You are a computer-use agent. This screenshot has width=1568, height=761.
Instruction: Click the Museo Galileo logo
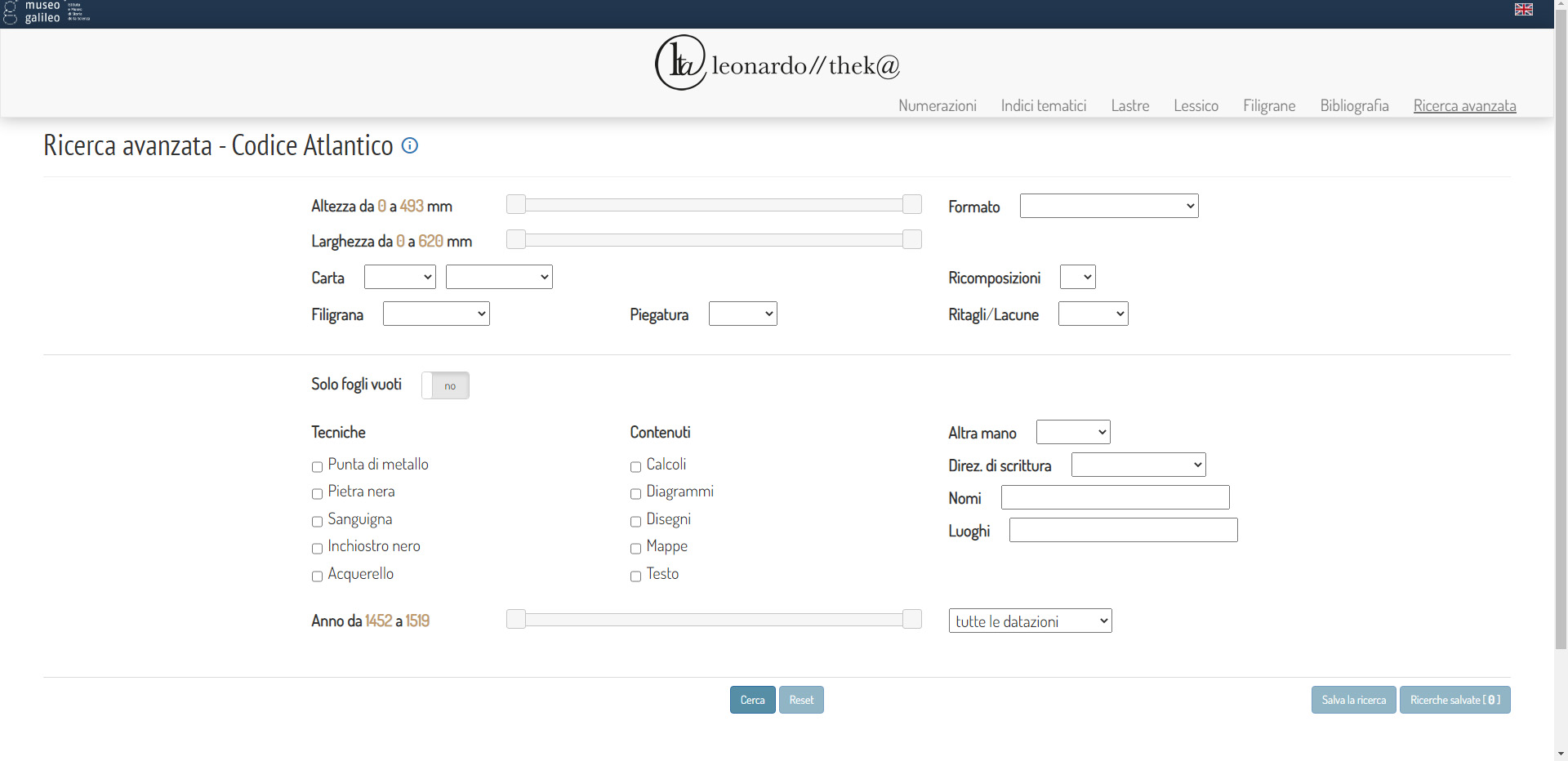tap(47, 11)
